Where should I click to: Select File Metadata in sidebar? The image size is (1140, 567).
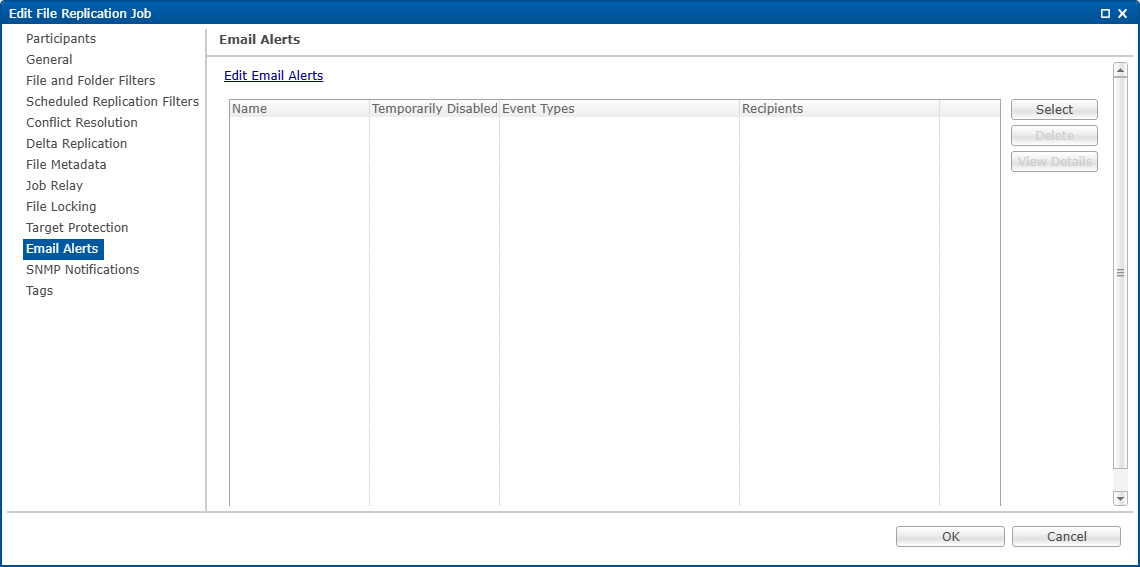click(66, 165)
